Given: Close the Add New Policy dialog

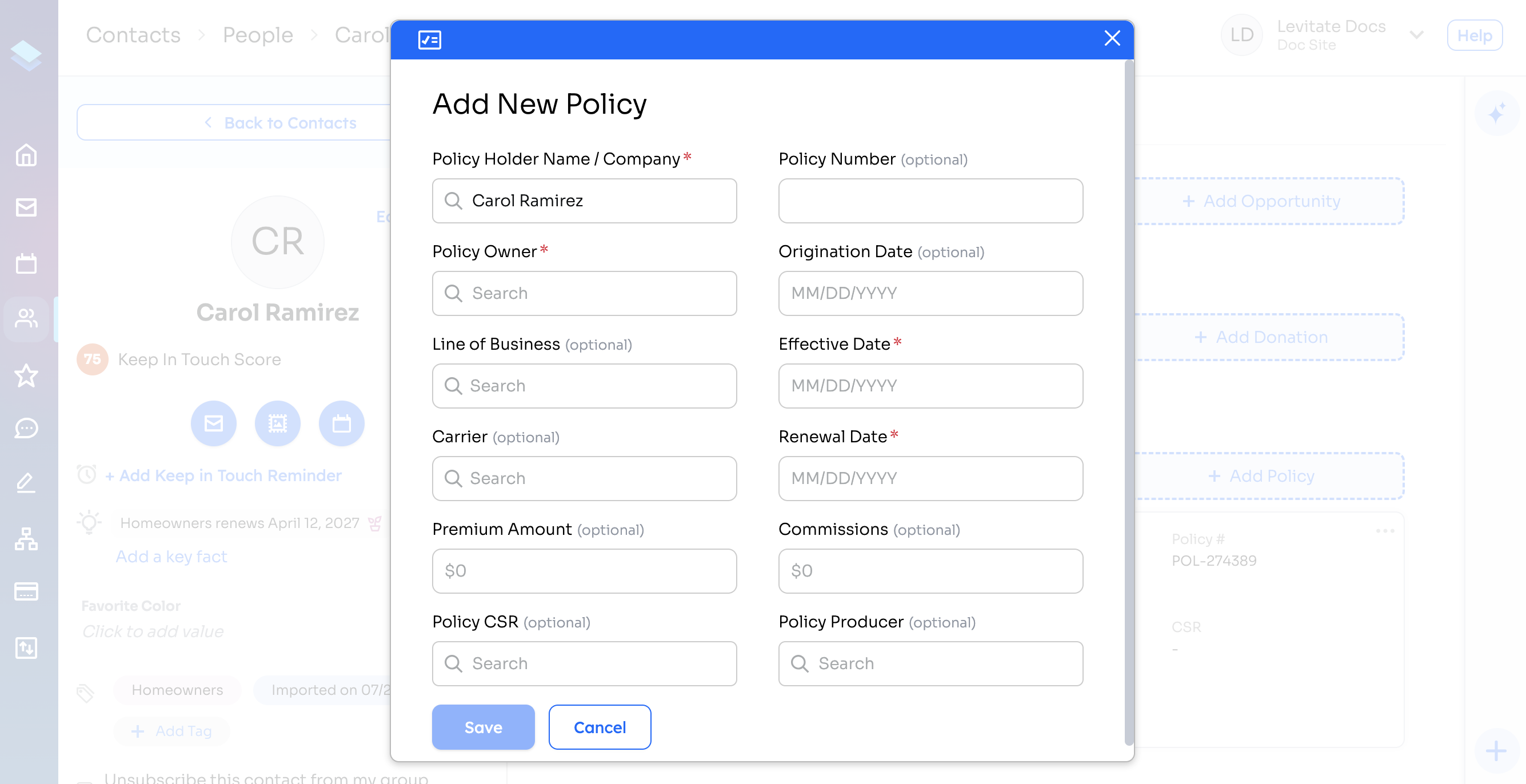Looking at the screenshot, I should [x=1112, y=38].
